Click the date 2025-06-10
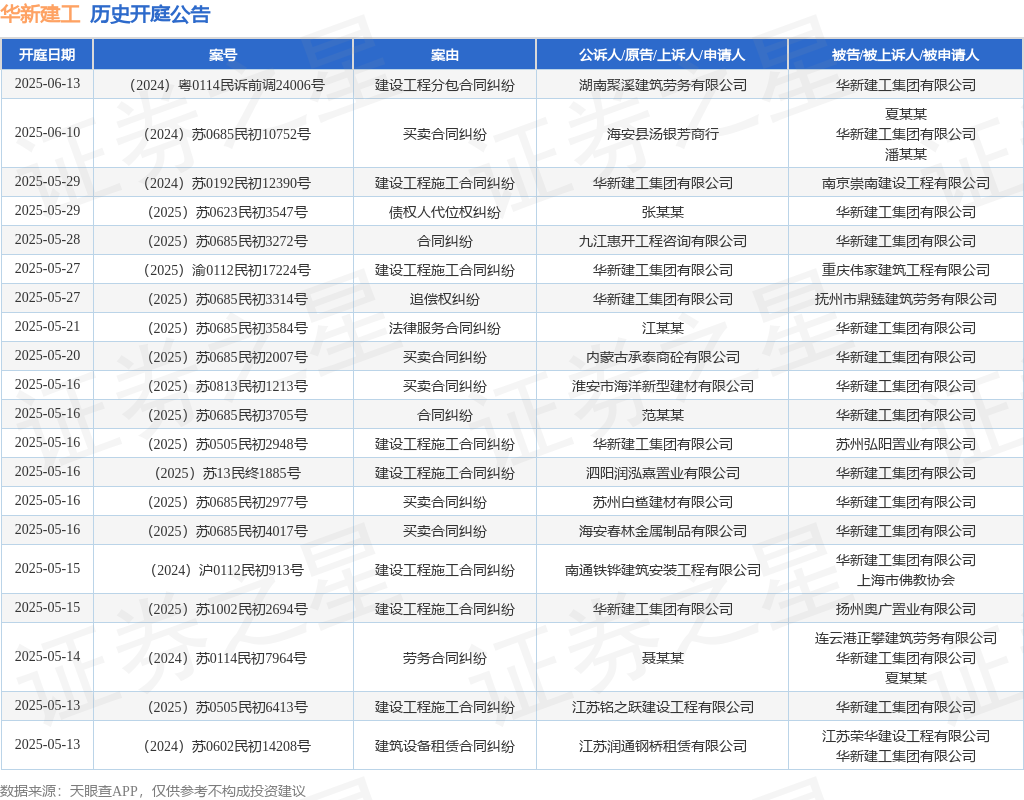The image size is (1024, 800). [x=47, y=133]
